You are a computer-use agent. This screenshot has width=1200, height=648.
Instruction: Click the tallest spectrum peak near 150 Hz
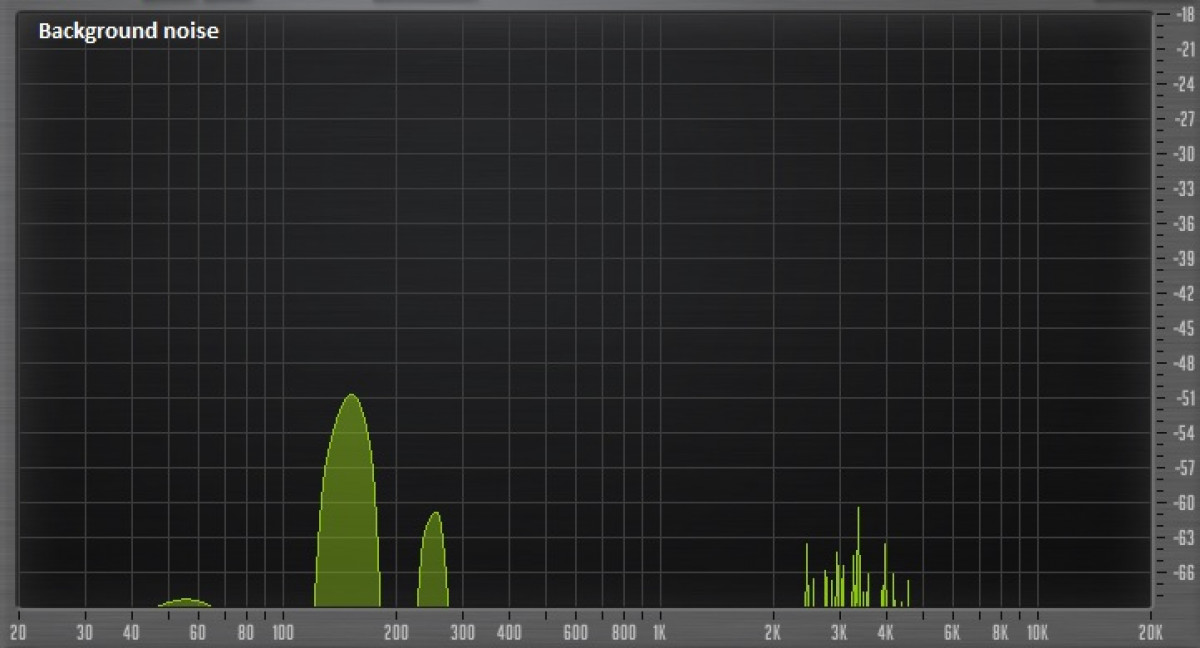(350, 500)
